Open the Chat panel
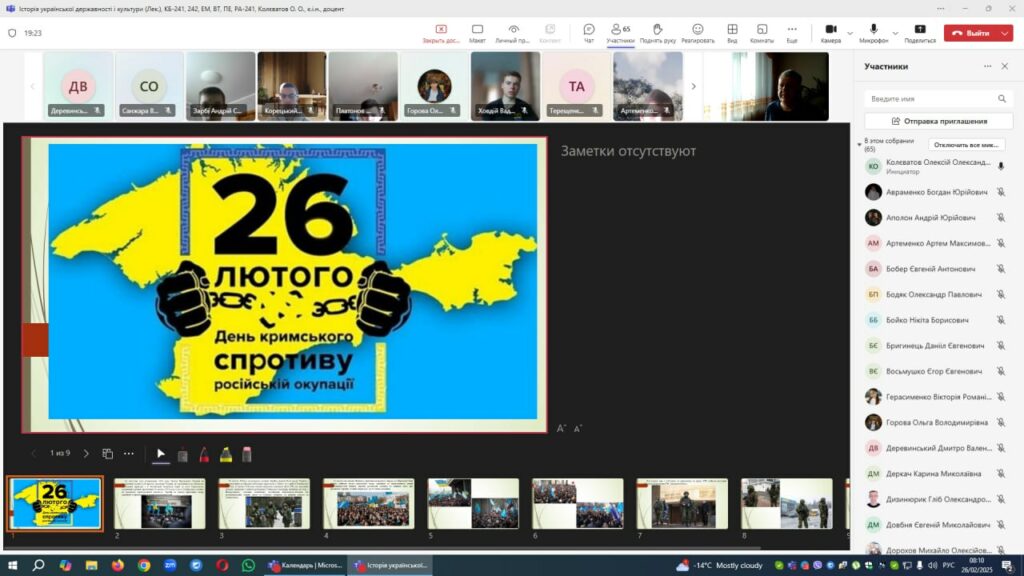The width and height of the screenshot is (1024, 576). click(x=589, y=32)
